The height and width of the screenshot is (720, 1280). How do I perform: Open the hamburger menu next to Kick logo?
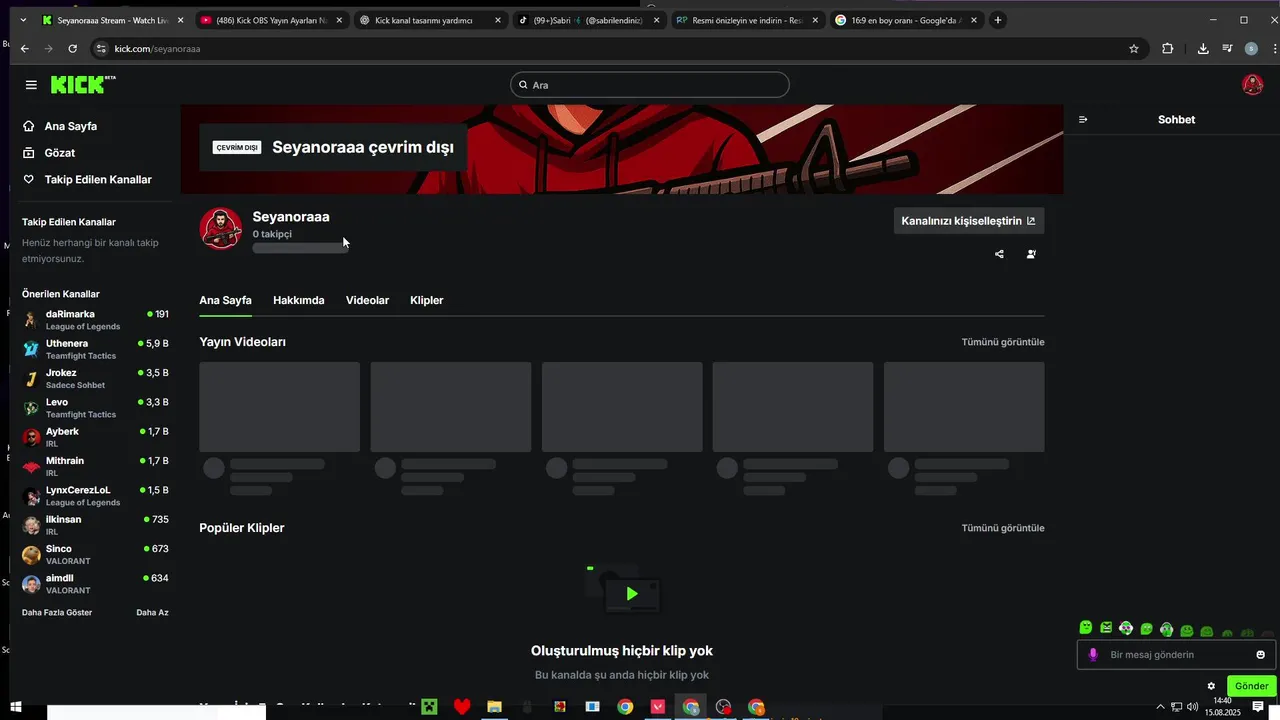coord(31,85)
